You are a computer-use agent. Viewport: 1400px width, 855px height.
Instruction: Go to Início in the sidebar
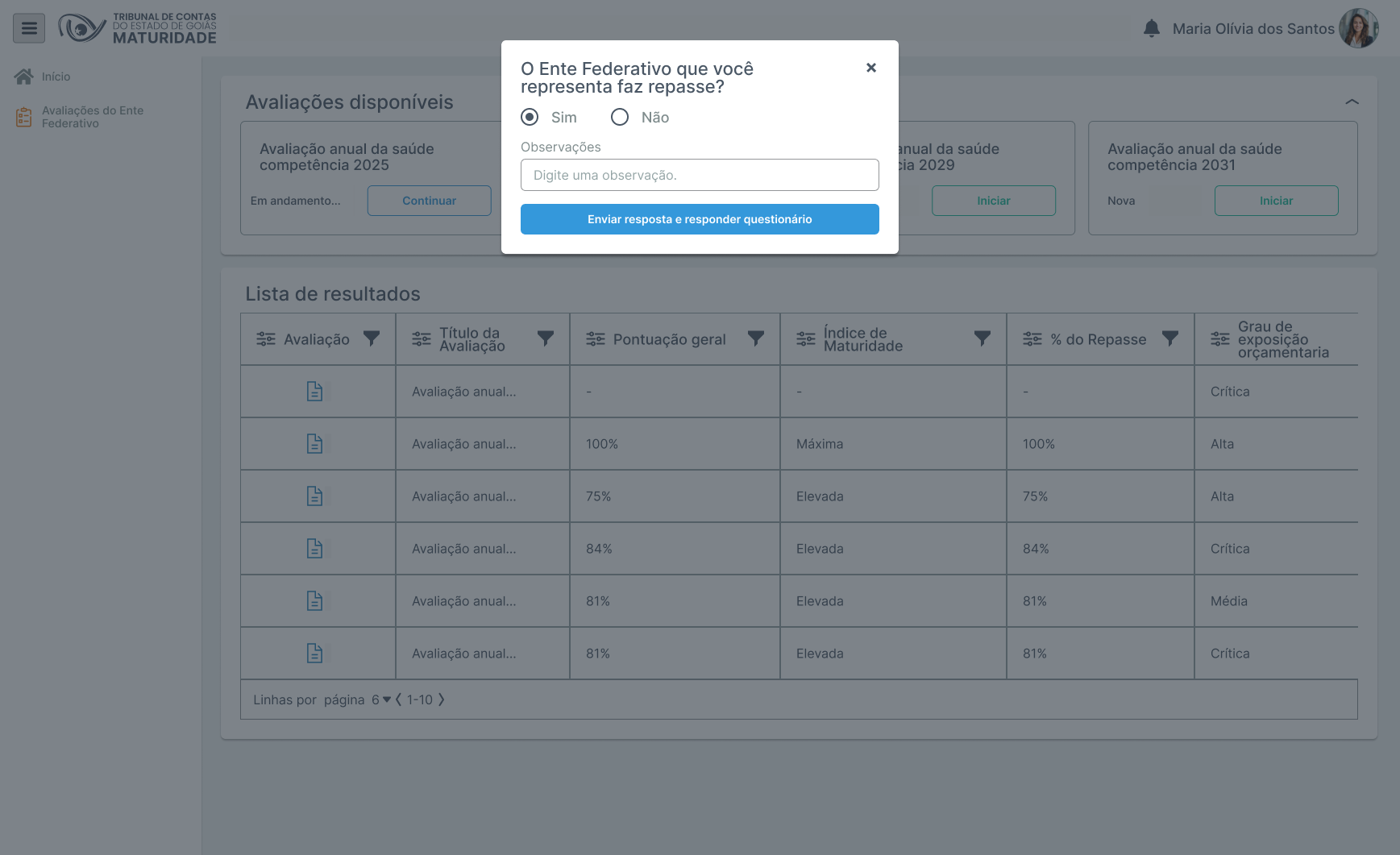point(56,77)
